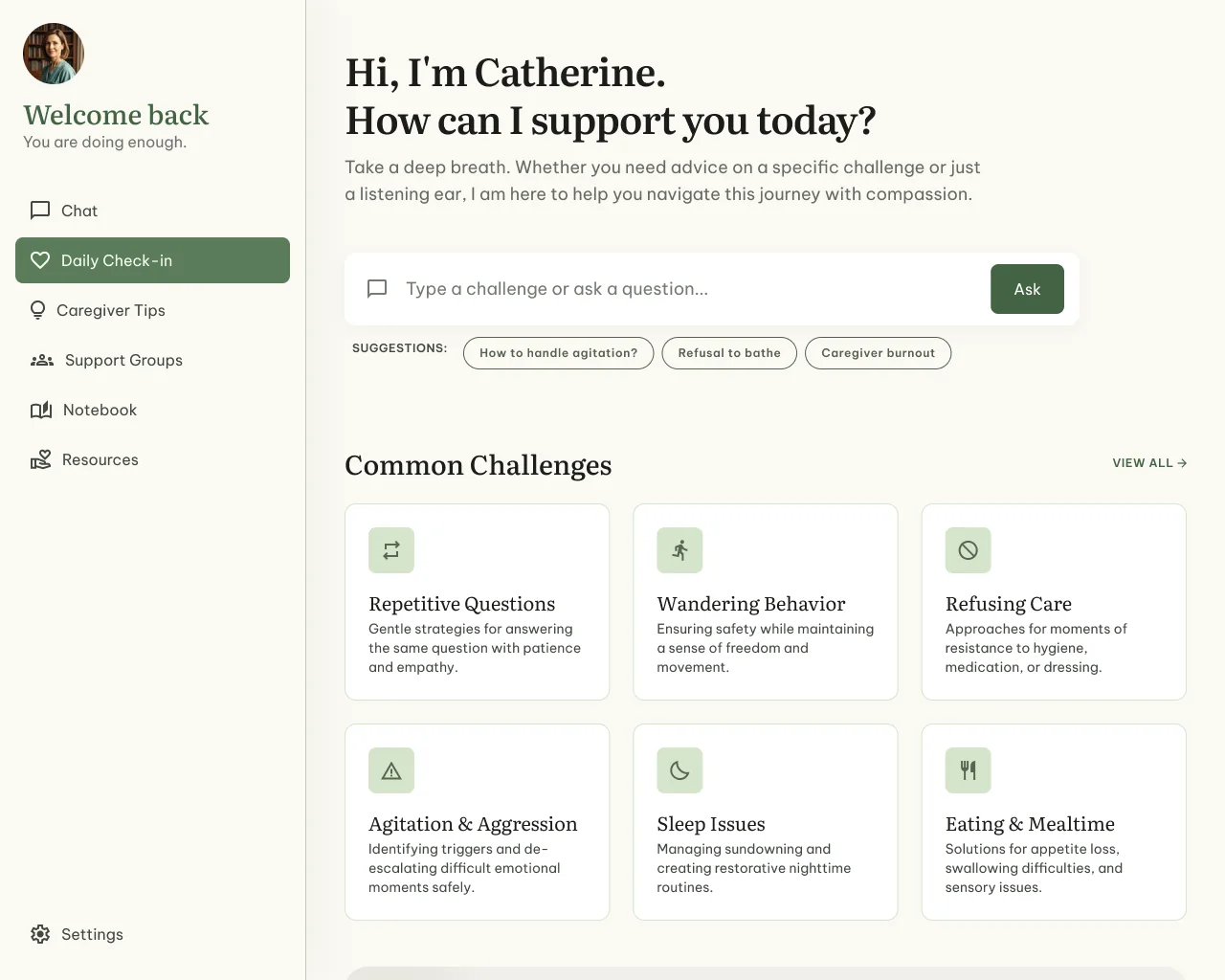
Task: Go to Caregiver Tips
Action: tap(152, 310)
